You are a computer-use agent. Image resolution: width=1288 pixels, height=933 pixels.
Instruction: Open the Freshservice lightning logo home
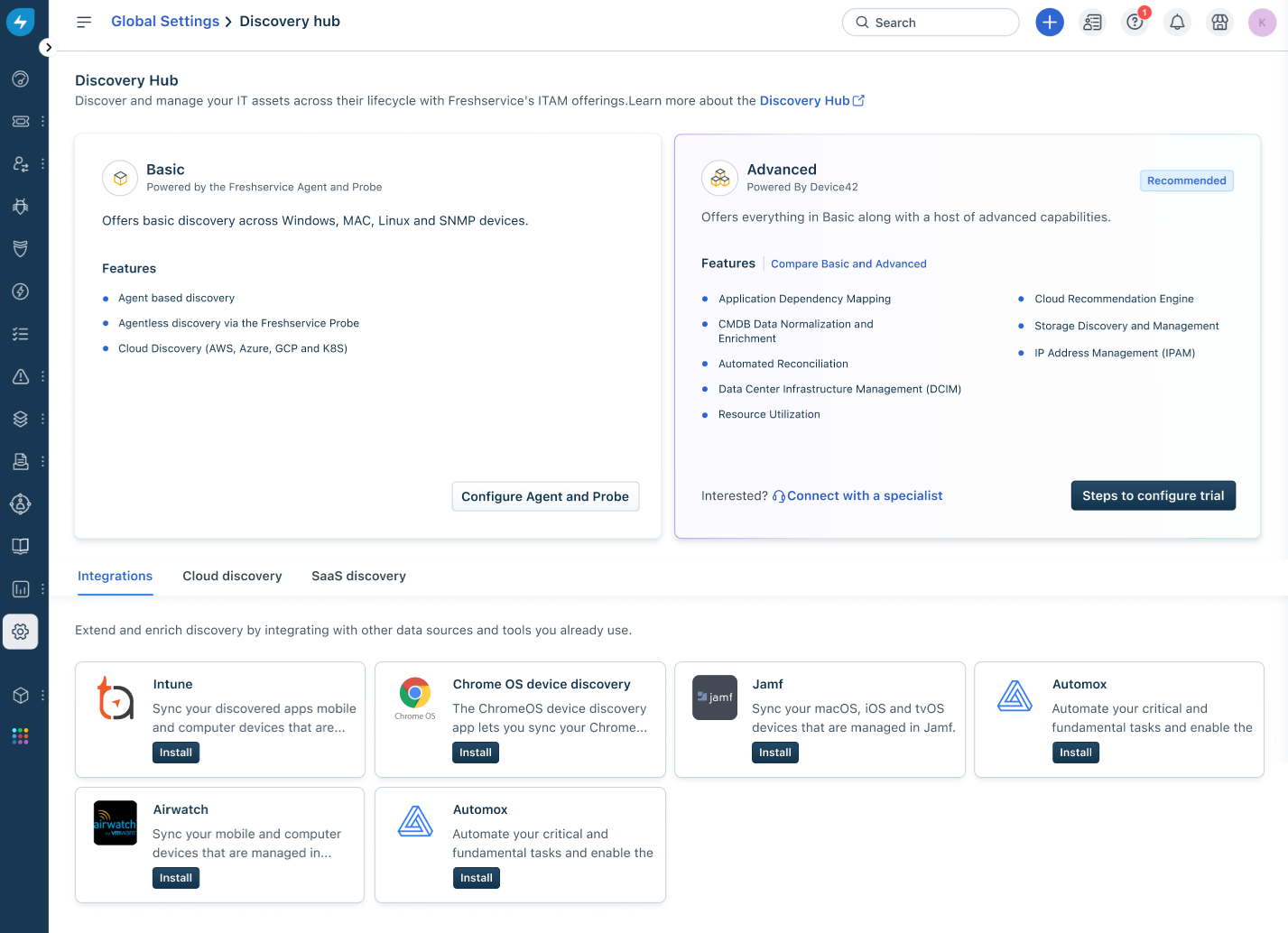coord(20,22)
